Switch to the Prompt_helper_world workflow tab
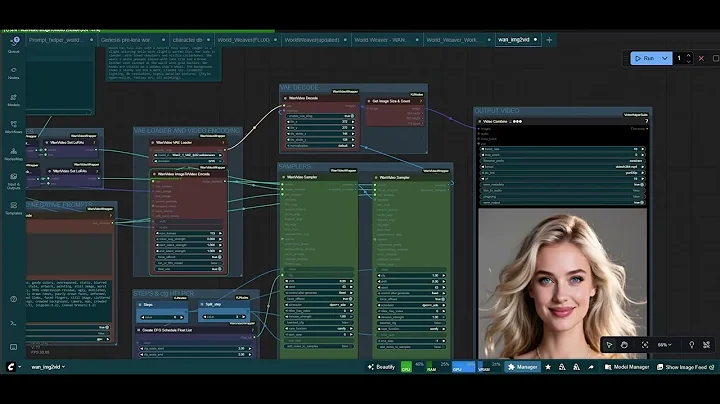Screen dimensions: 720x404 click(56, 40)
